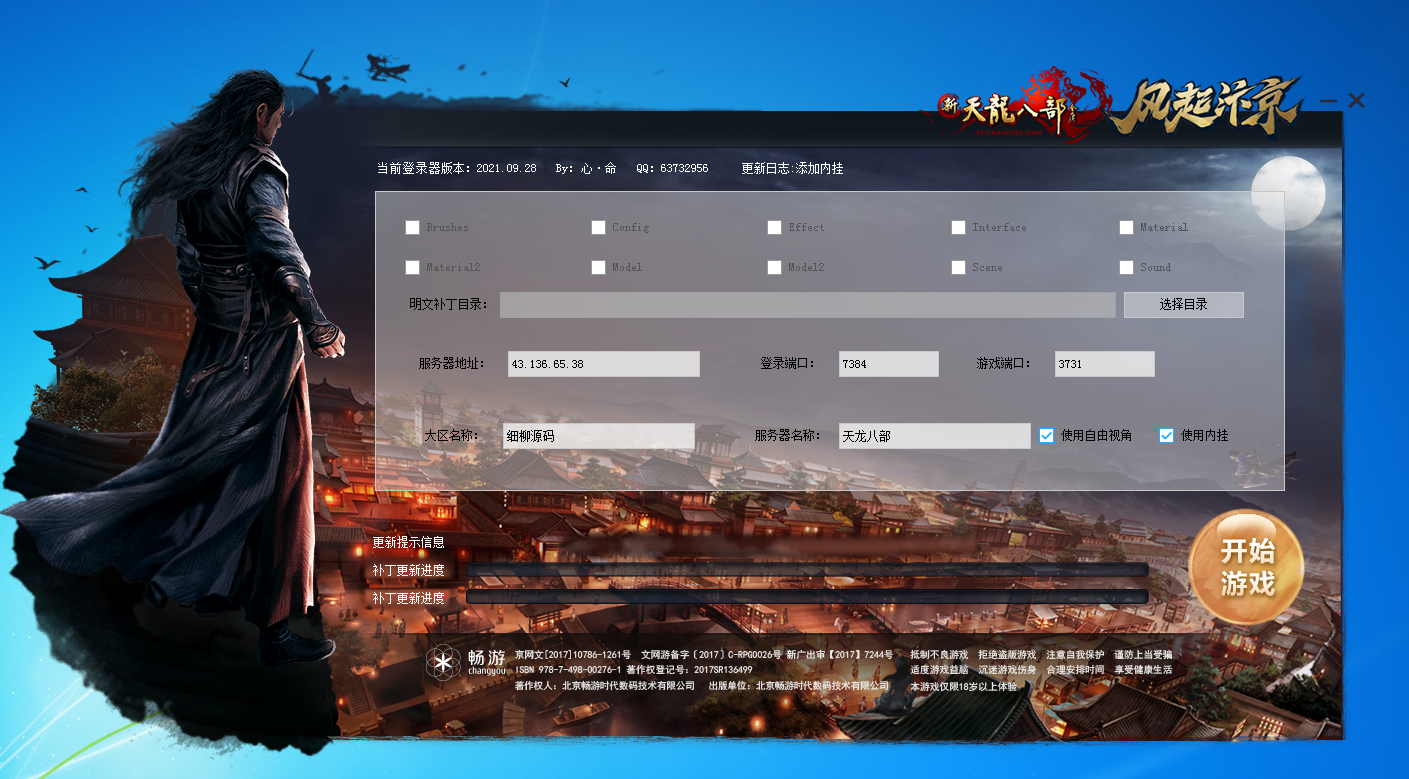Image resolution: width=1409 pixels, height=779 pixels.
Task: Click the 享受健康生活 text
Action: [x=1143, y=669]
